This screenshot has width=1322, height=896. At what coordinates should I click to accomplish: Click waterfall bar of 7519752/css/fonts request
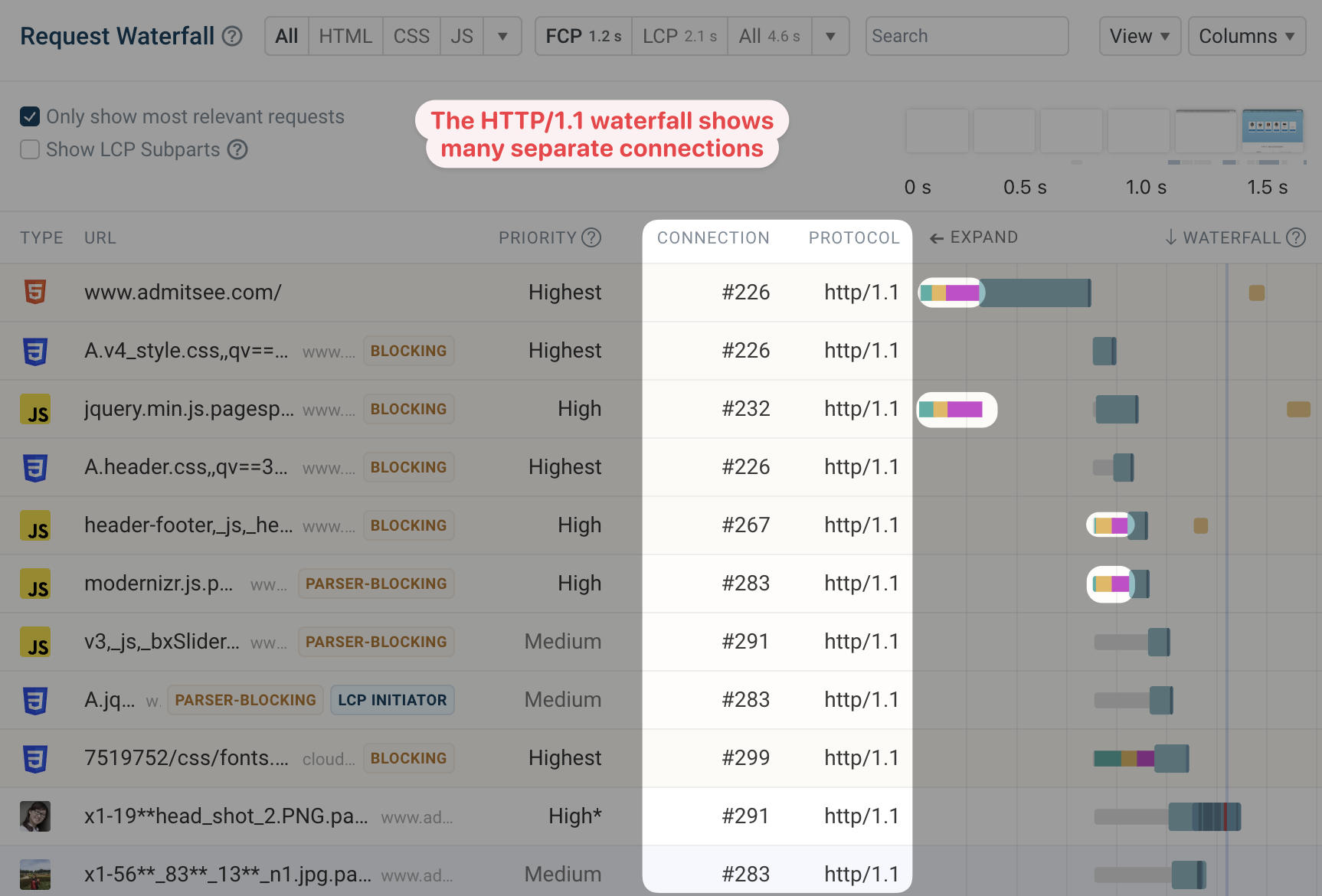(1141, 758)
